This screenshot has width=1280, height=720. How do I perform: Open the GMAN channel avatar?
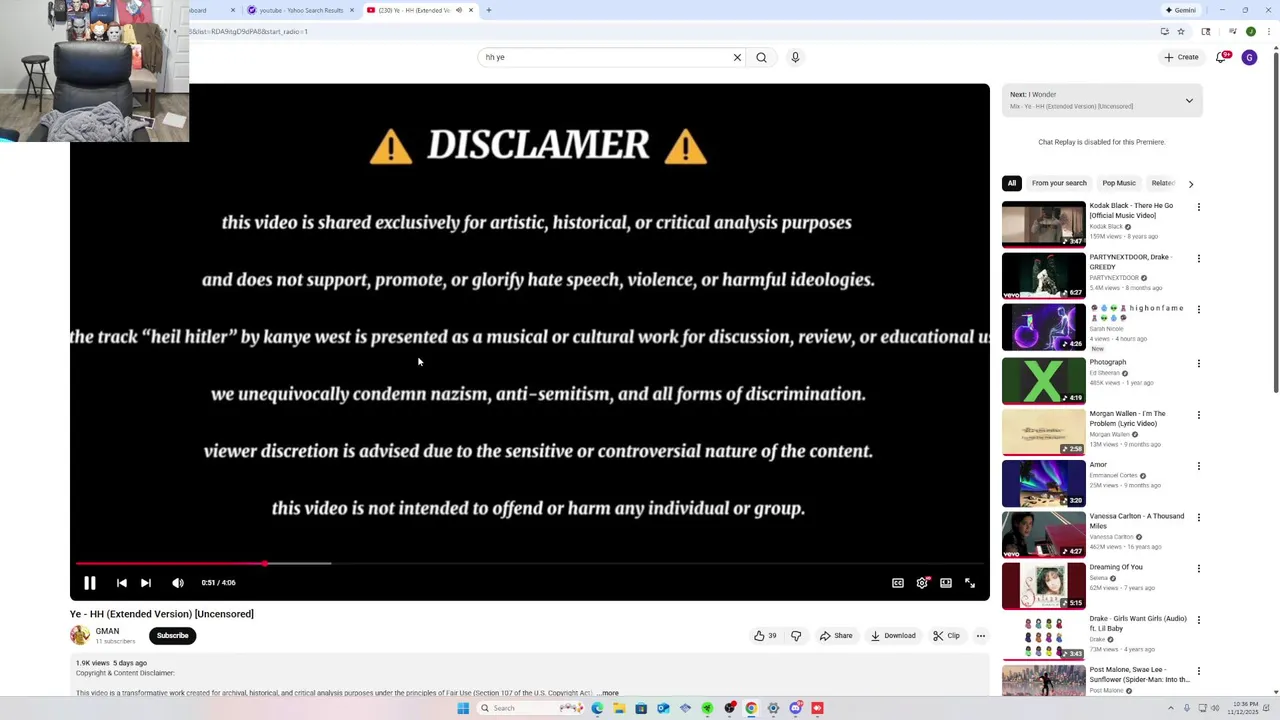click(x=80, y=635)
